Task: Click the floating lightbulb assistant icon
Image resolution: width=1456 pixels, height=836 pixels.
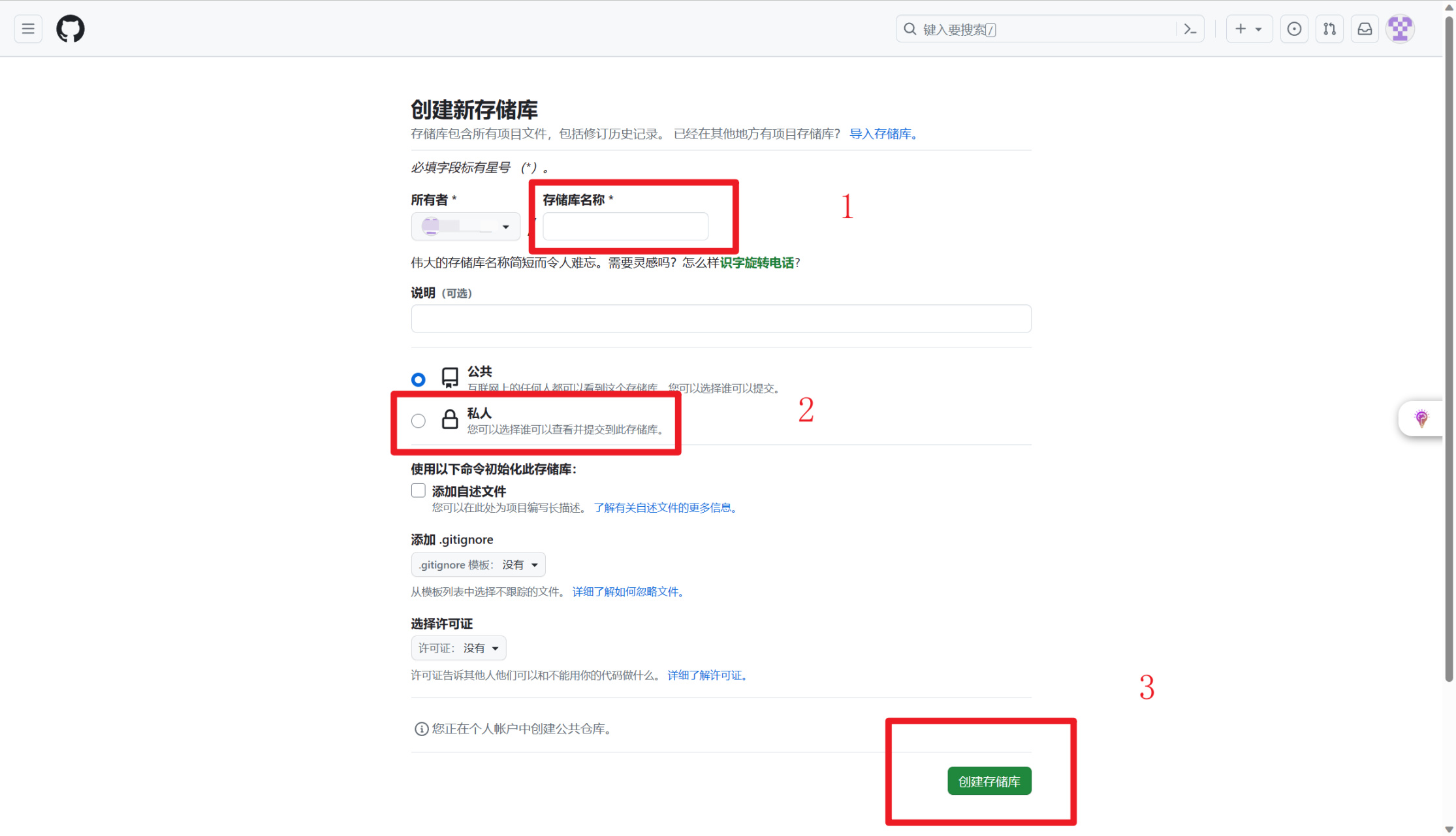Action: (x=1421, y=418)
